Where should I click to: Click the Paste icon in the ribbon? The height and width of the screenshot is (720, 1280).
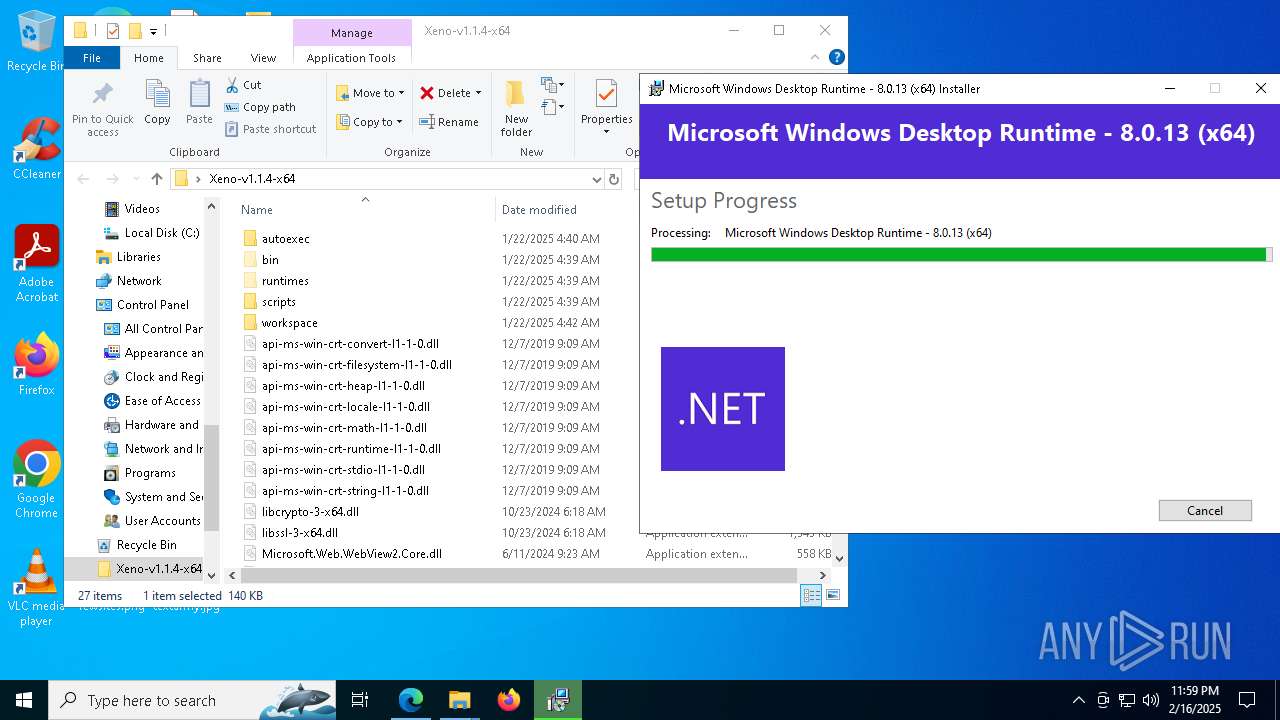(x=199, y=95)
